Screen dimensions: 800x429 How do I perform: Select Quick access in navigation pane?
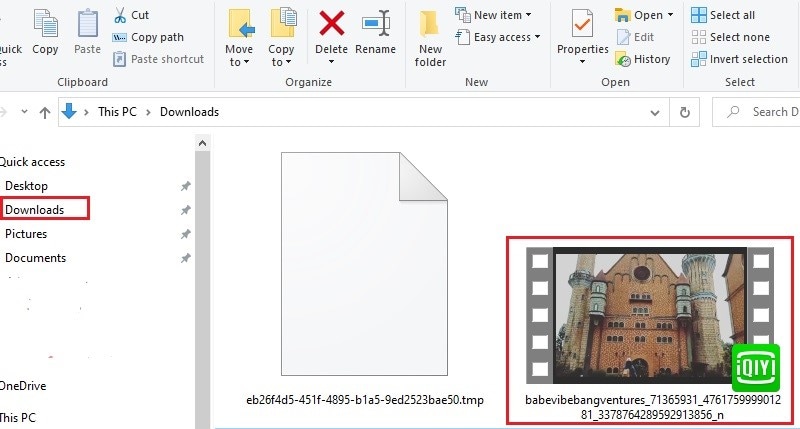click(32, 162)
